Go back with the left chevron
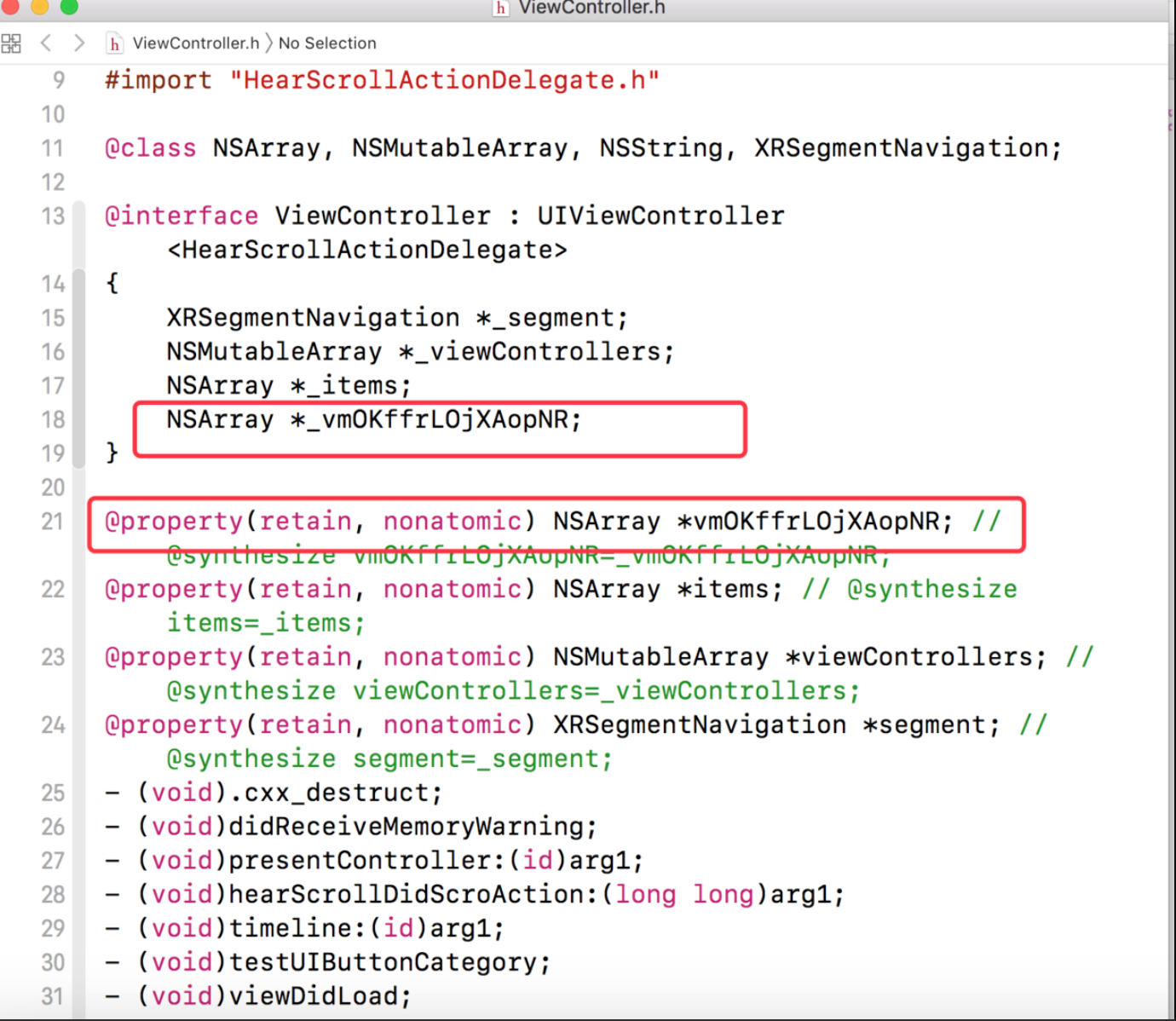Viewport: 1176px width, 1021px height. [x=46, y=43]
